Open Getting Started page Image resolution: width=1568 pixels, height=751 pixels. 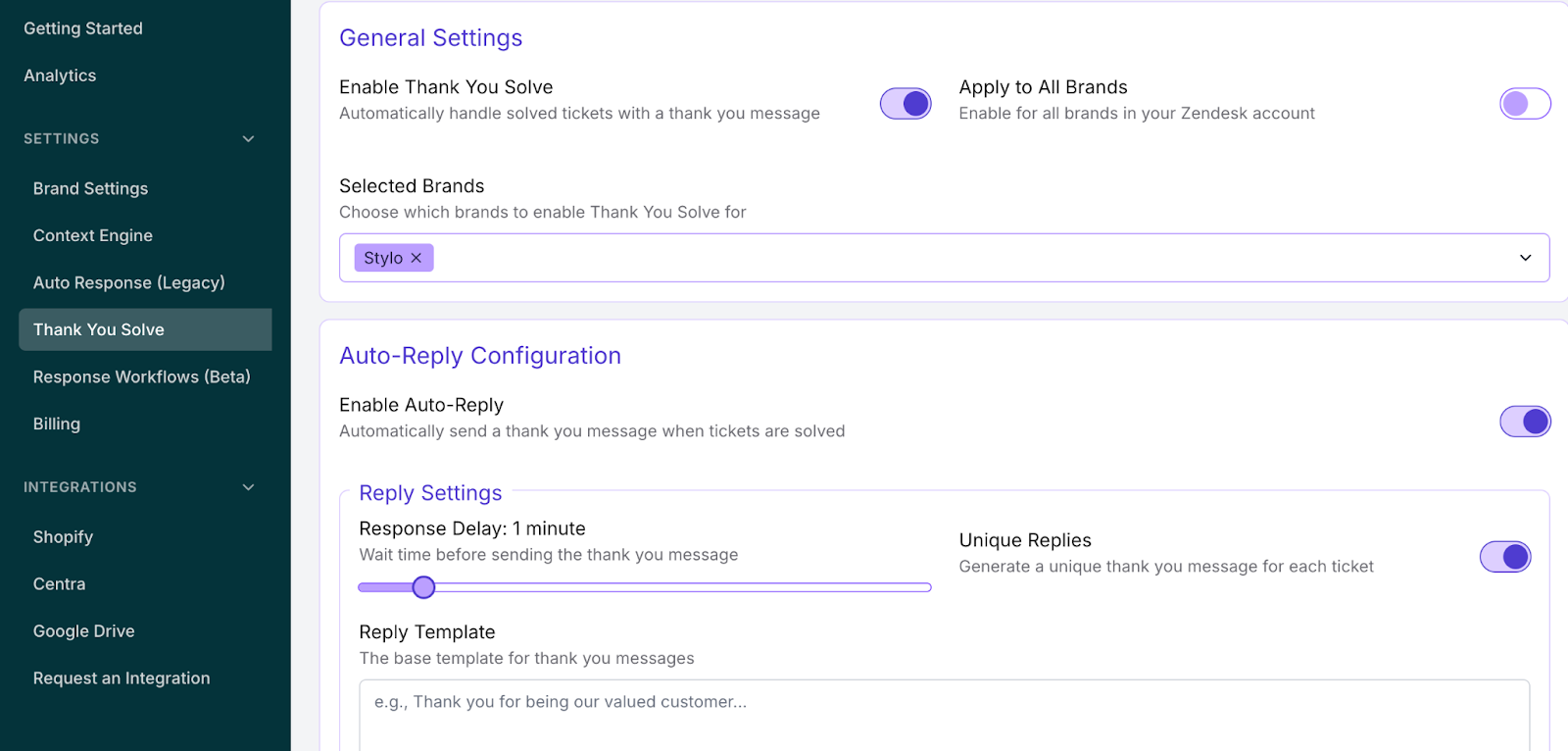pyautogui.click(x=83, y=28)
